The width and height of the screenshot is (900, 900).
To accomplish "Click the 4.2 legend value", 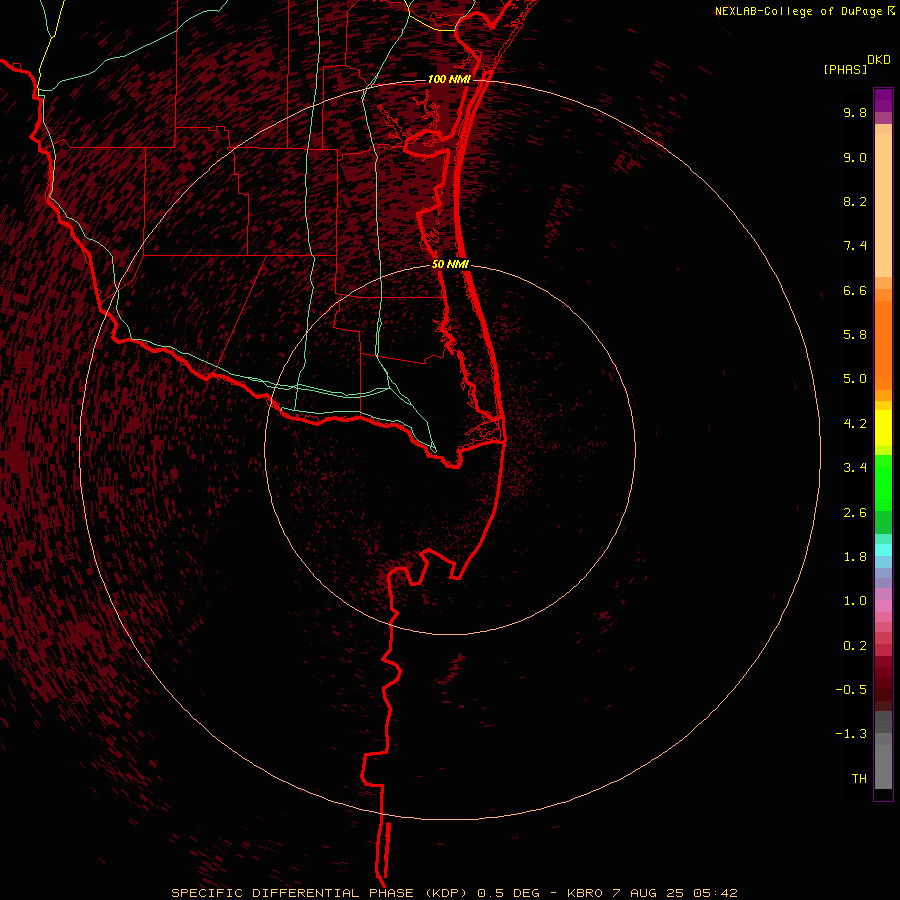I will [x=855, y=423].
